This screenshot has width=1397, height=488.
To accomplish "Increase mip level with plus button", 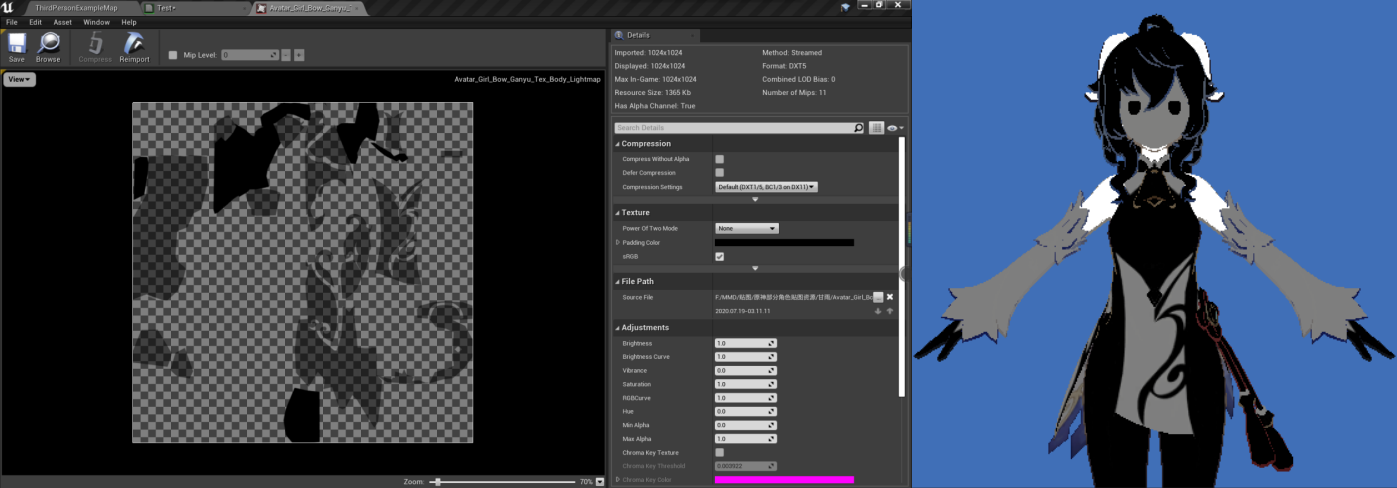I will 299,55.
